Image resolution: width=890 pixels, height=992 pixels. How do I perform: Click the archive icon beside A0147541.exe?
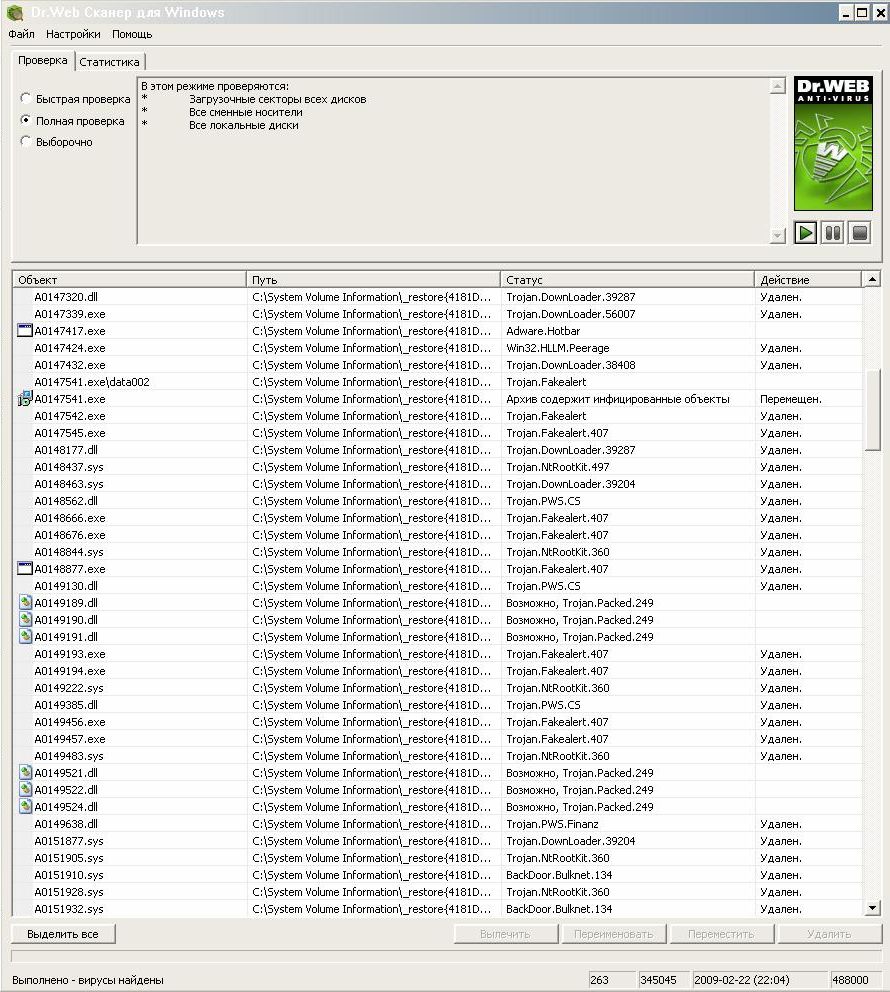click(x=25, y=399)
